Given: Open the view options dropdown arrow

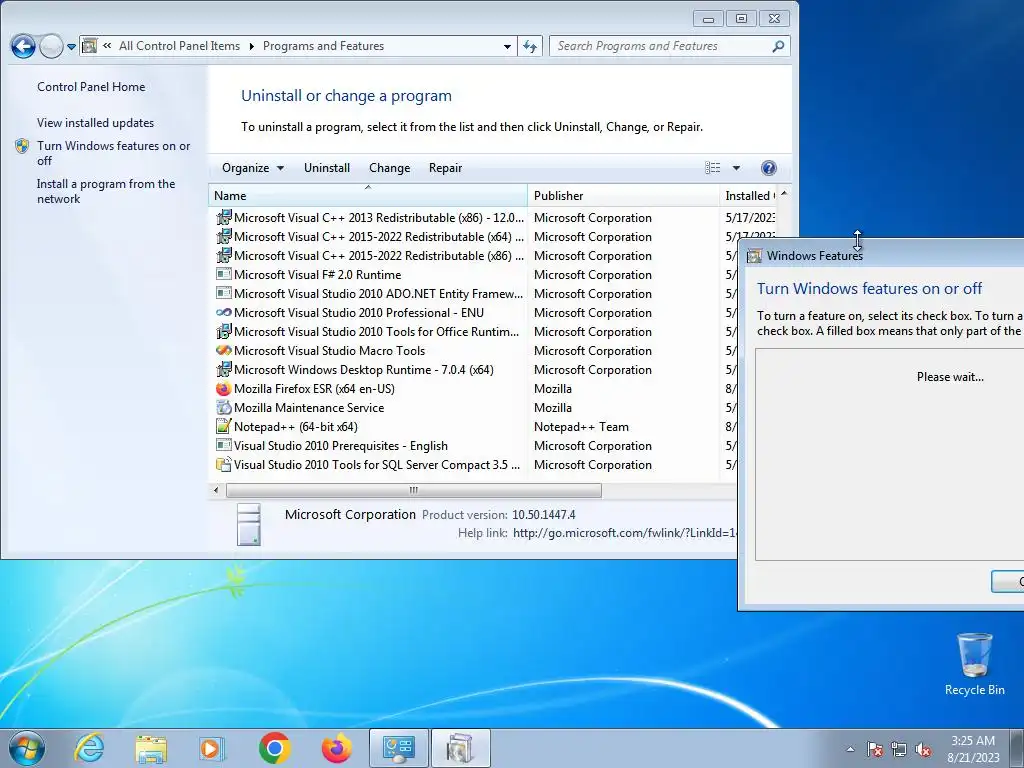Looking at the screenshot, I should 736,168.
